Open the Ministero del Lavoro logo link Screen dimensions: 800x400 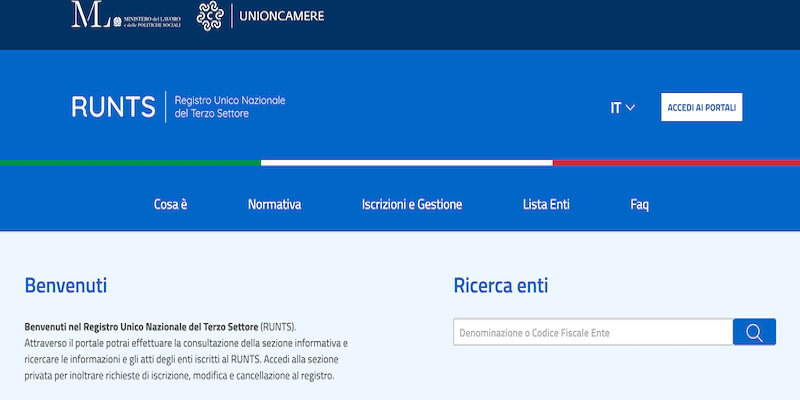(126, 15)
